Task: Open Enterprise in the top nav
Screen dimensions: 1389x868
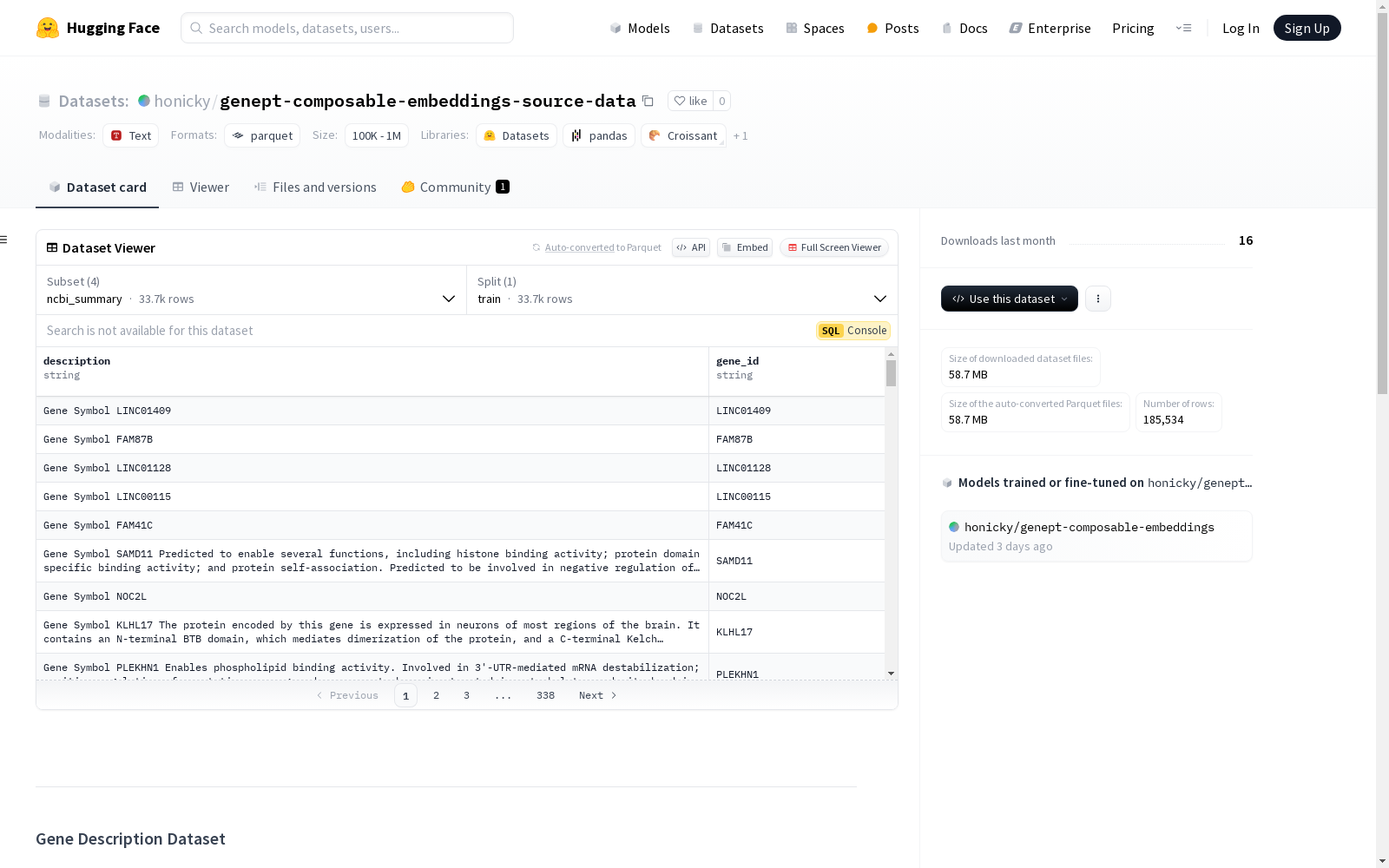Action: [x=1050, y=28]
